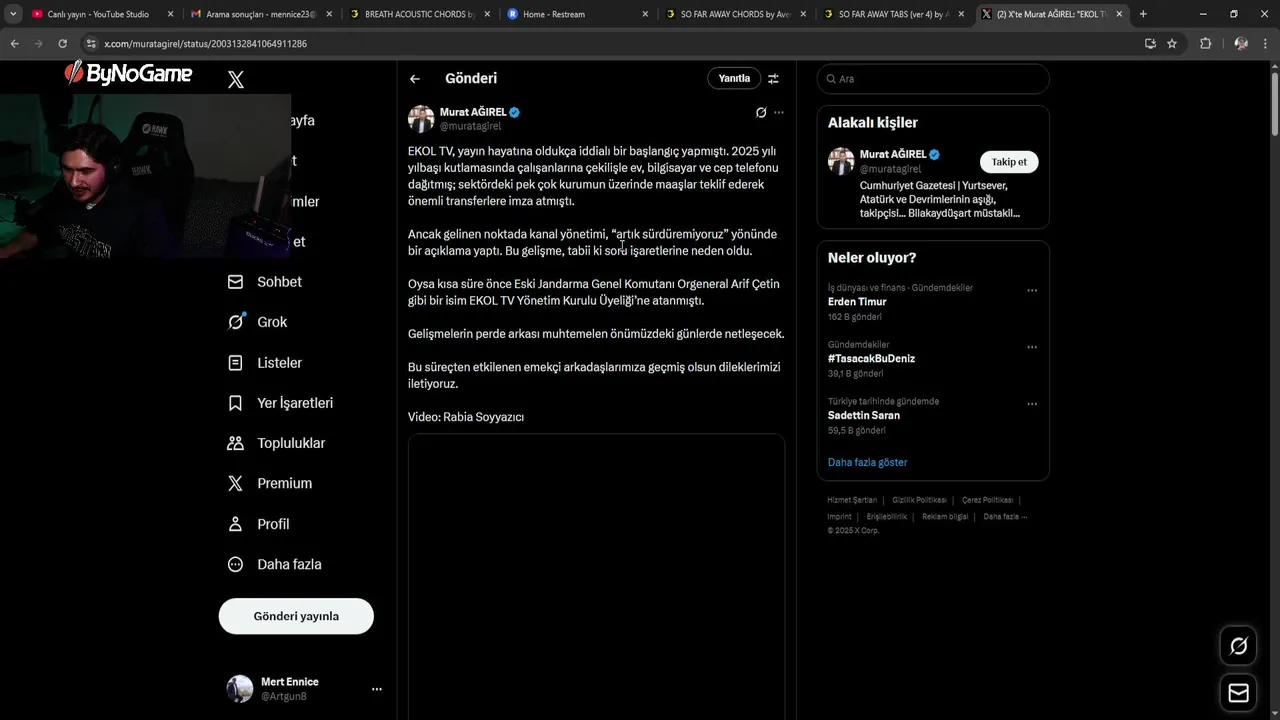Expand footer Daha fazla options
This screenshot has height=720, width=1280.
1005,517
